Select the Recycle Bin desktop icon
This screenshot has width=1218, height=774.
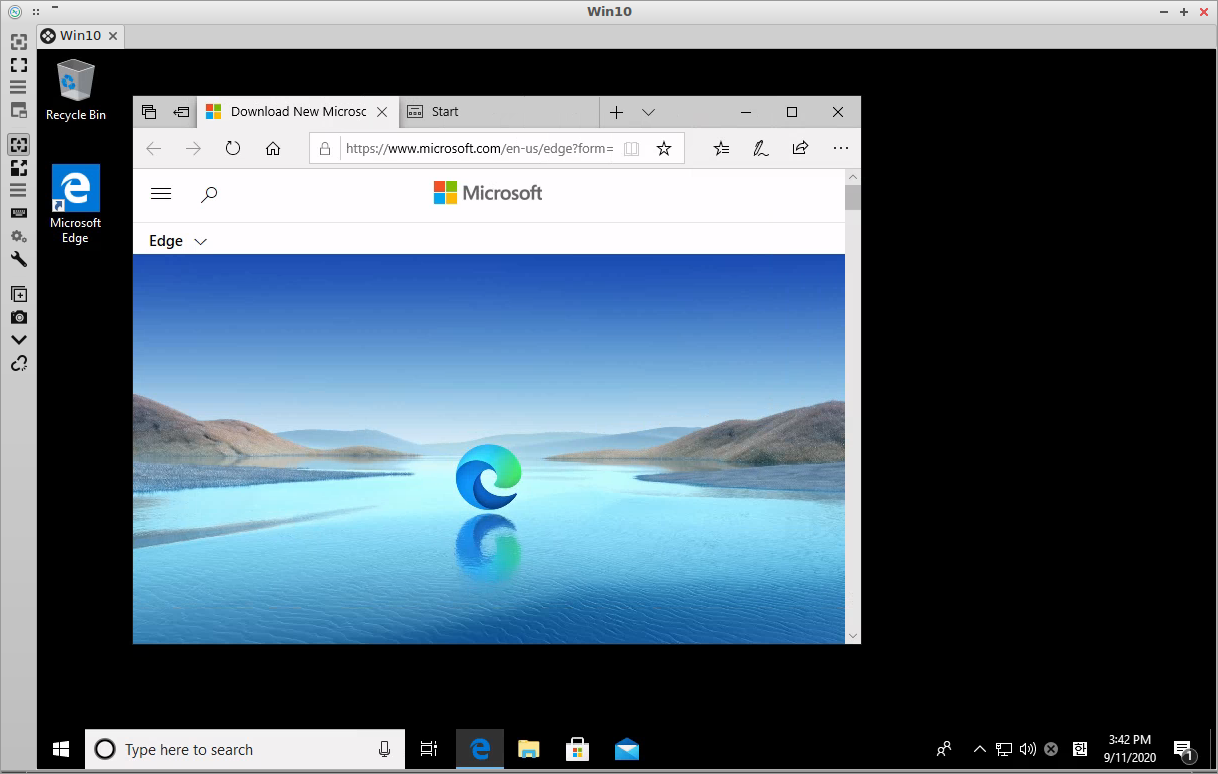pos(76,89)
